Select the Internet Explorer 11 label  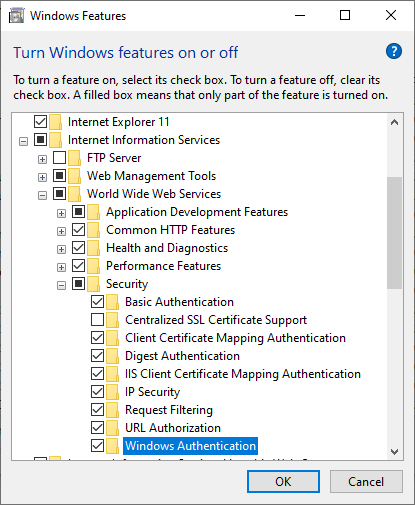coord(119,122)
